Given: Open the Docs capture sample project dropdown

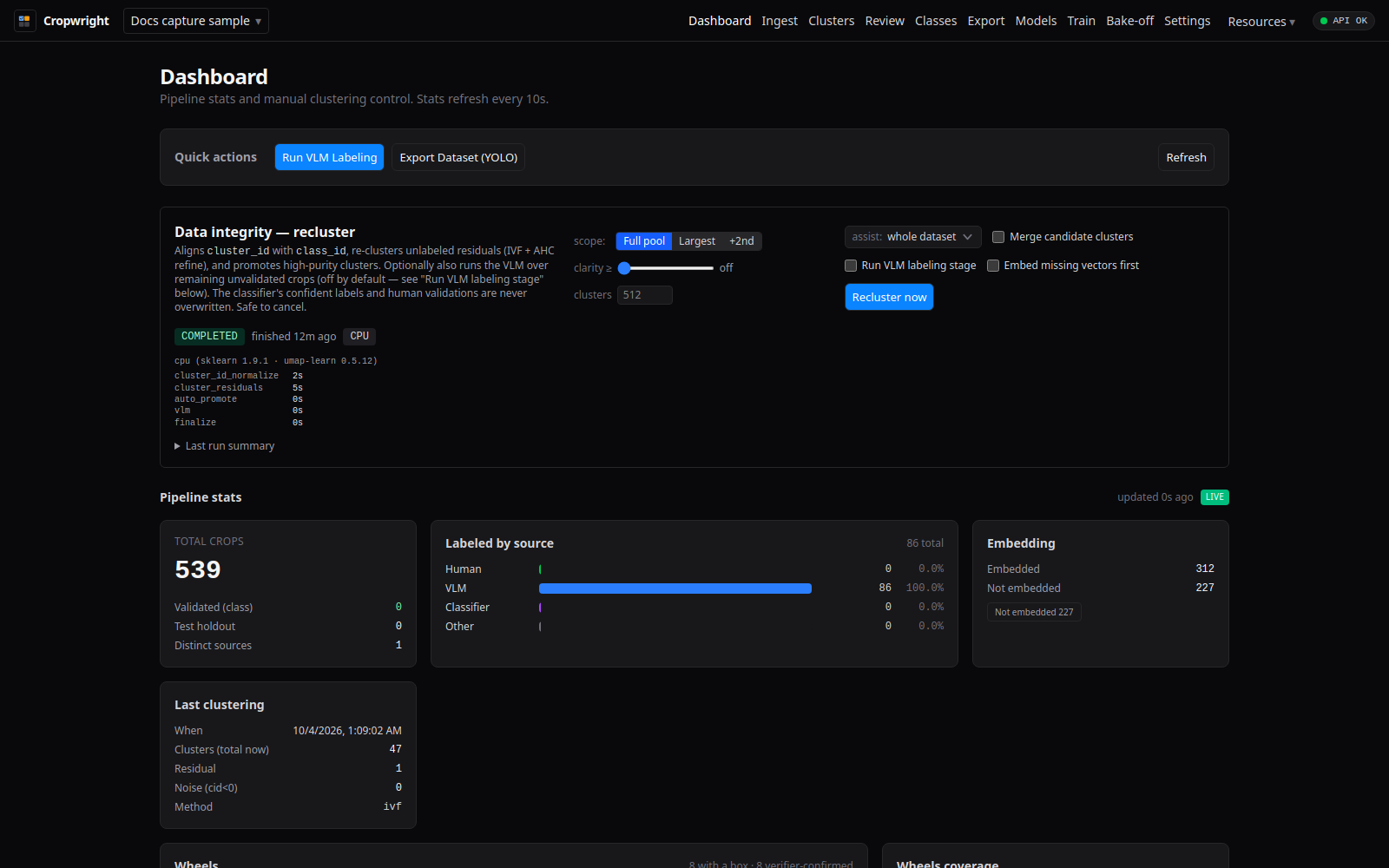Looking at the screenshot, I should coord(196,21).
